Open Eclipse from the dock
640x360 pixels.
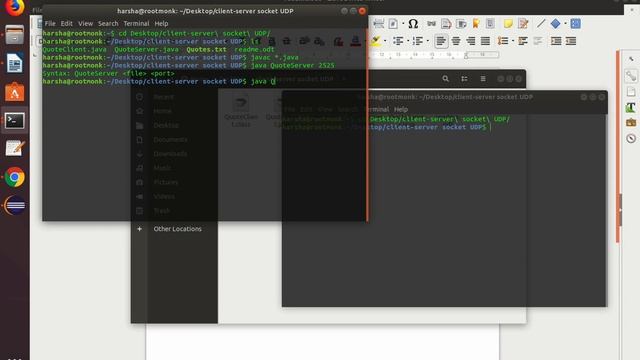(x=15, y=205)
